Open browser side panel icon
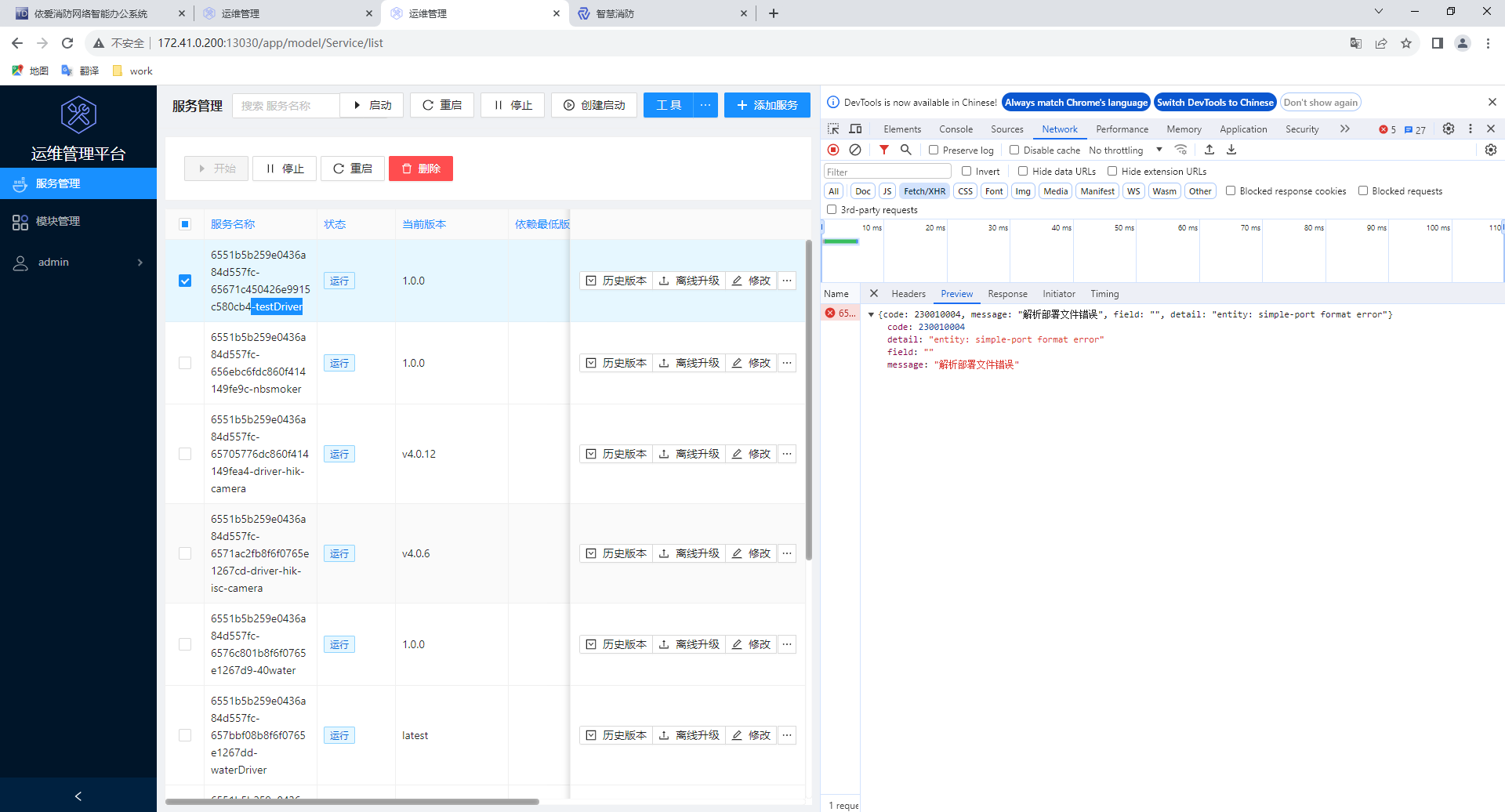This screenshot has height=812, width=1505. point(1438,43)
